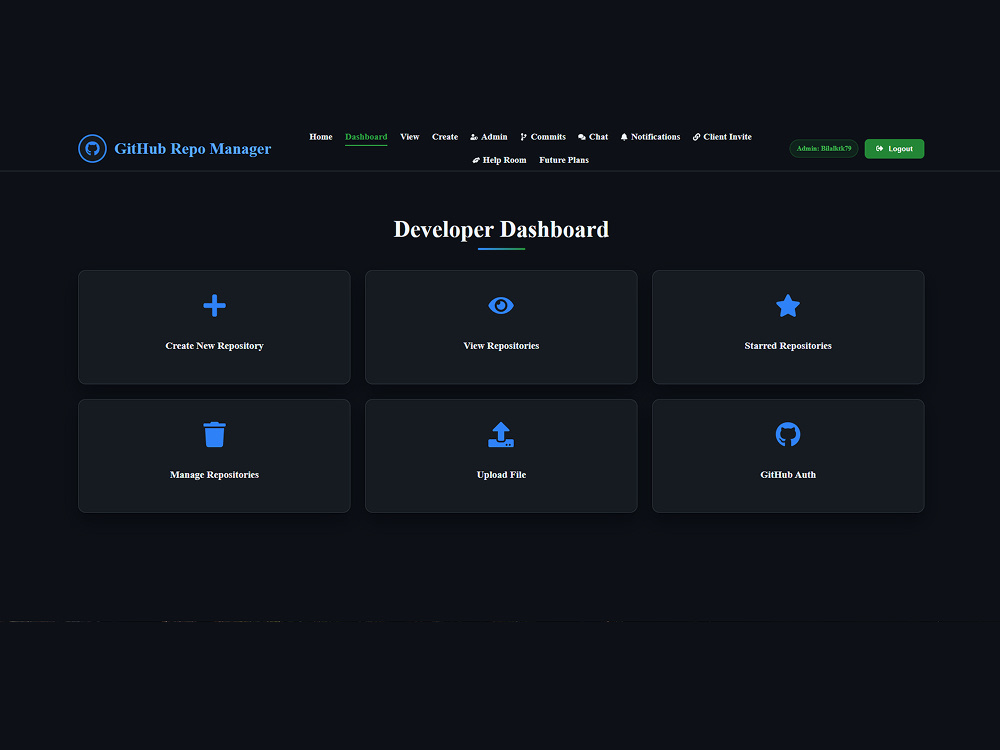Screen dimensions: 1000x750
Task: Click the star icon for Starred Repositories
Action: click(788, 305)
